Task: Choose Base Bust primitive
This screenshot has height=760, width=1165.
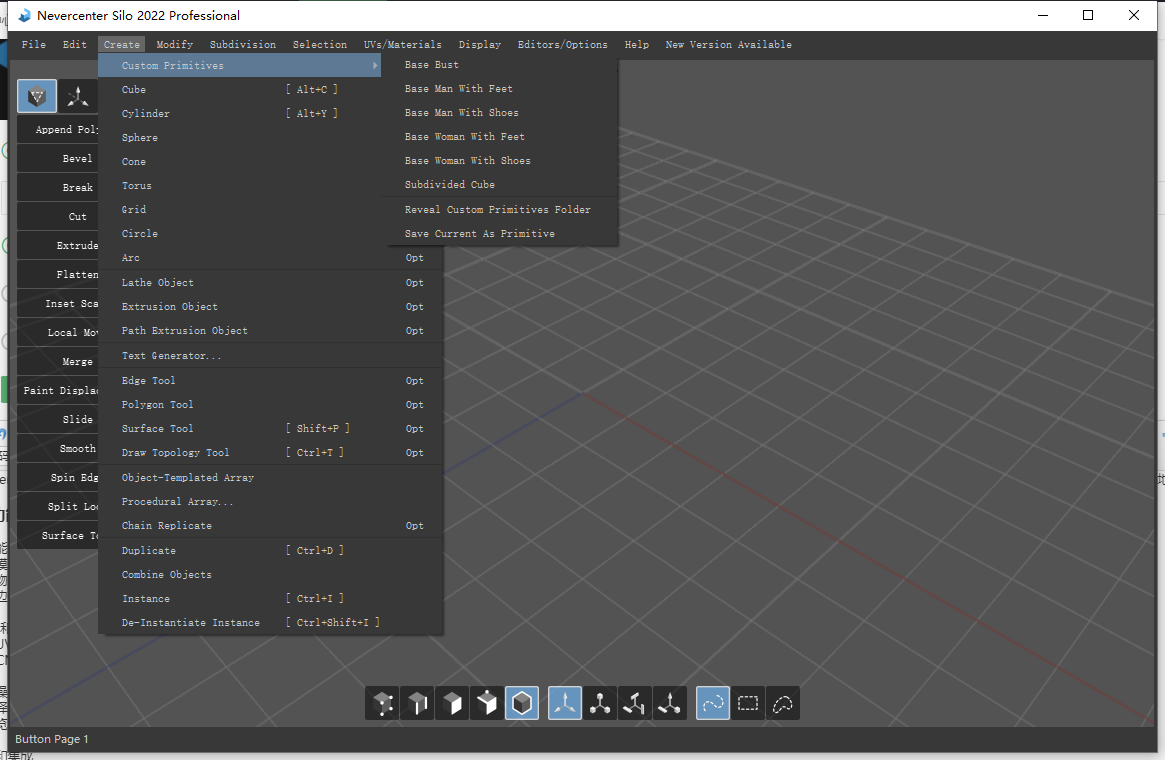Action: [x=498, y=65]
